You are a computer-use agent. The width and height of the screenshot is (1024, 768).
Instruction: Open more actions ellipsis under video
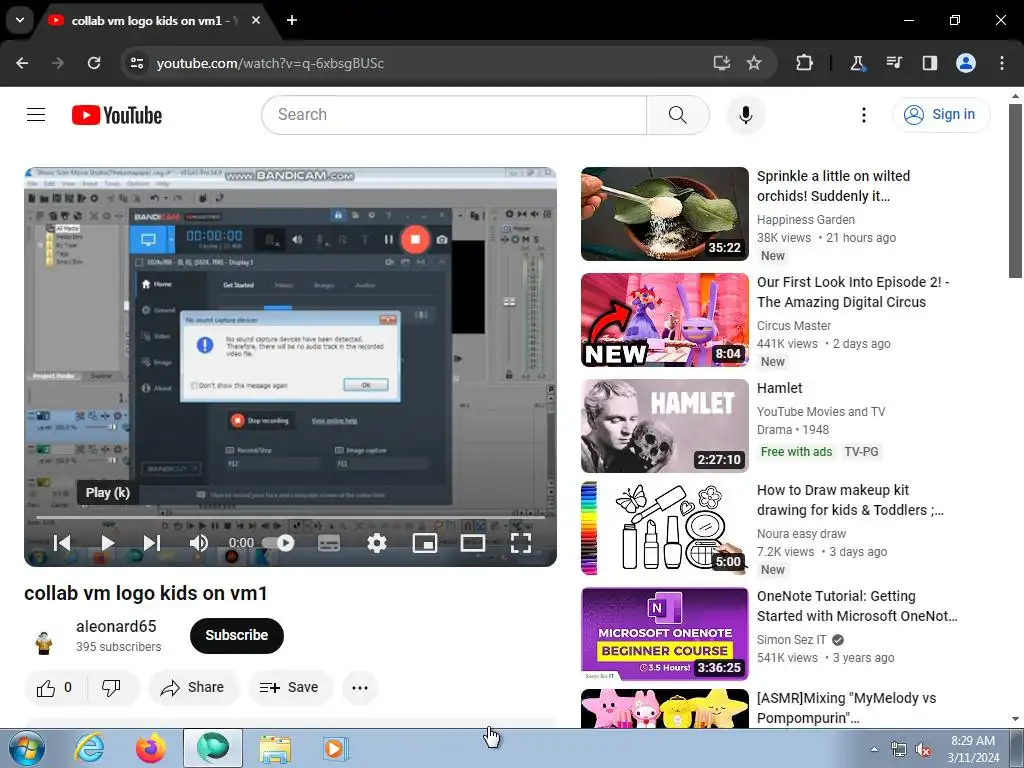click(x=360, y=688)
